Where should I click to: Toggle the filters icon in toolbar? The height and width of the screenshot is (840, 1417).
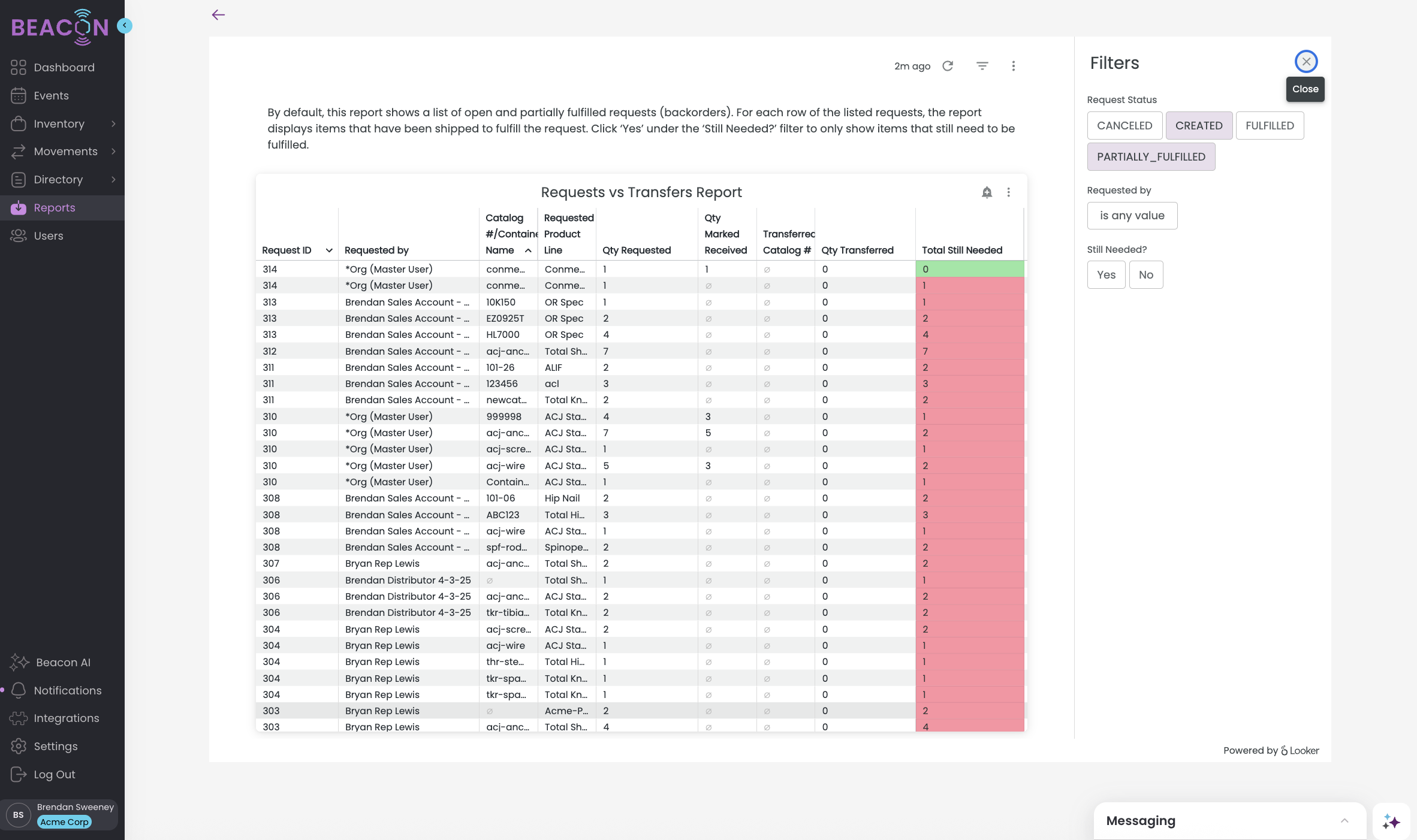[x=982, y=66]
